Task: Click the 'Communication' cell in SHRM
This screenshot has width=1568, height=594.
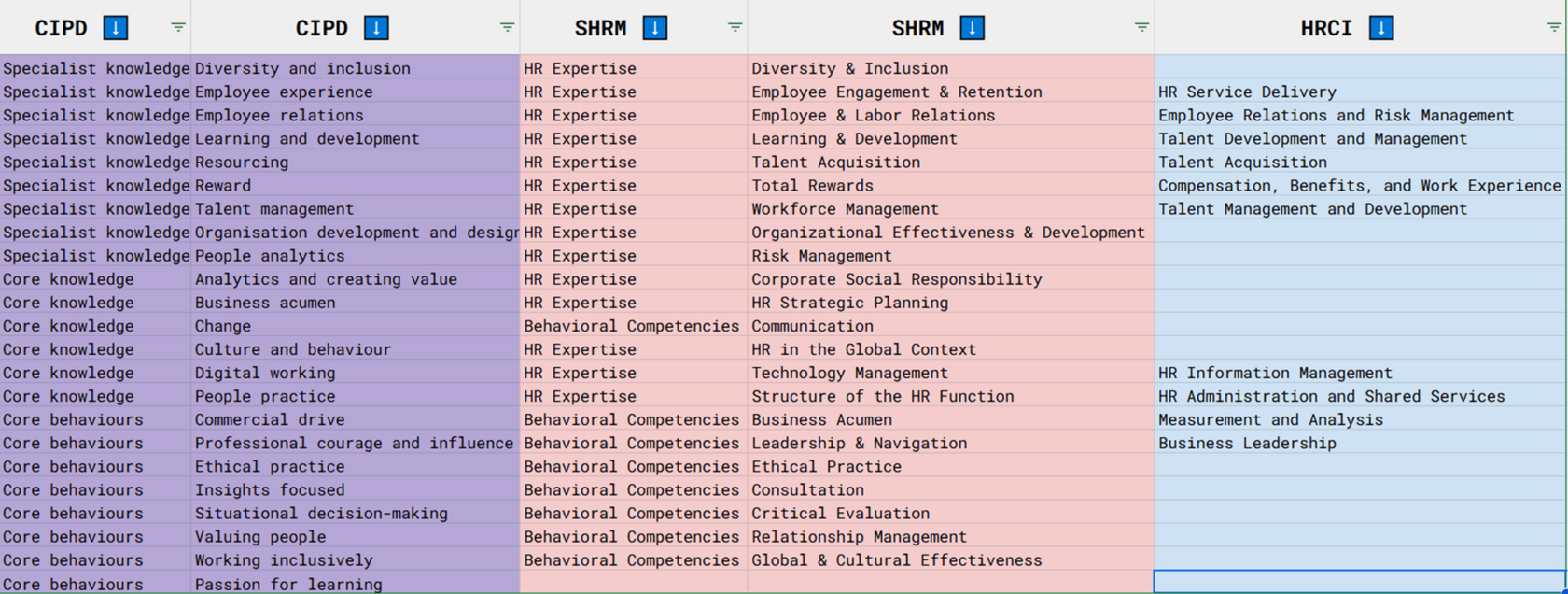Action: (x=950, y=326)
